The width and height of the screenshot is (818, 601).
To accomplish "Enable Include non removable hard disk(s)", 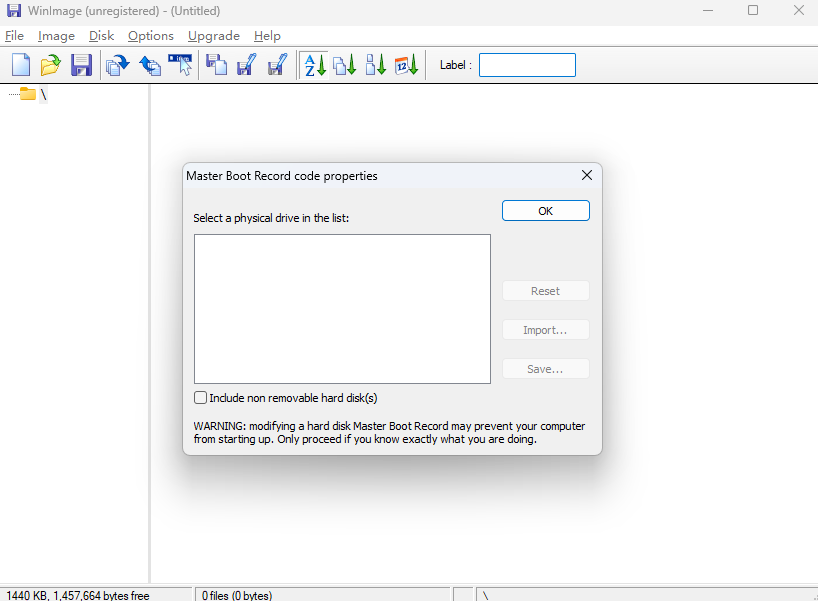I will (201, 398).
